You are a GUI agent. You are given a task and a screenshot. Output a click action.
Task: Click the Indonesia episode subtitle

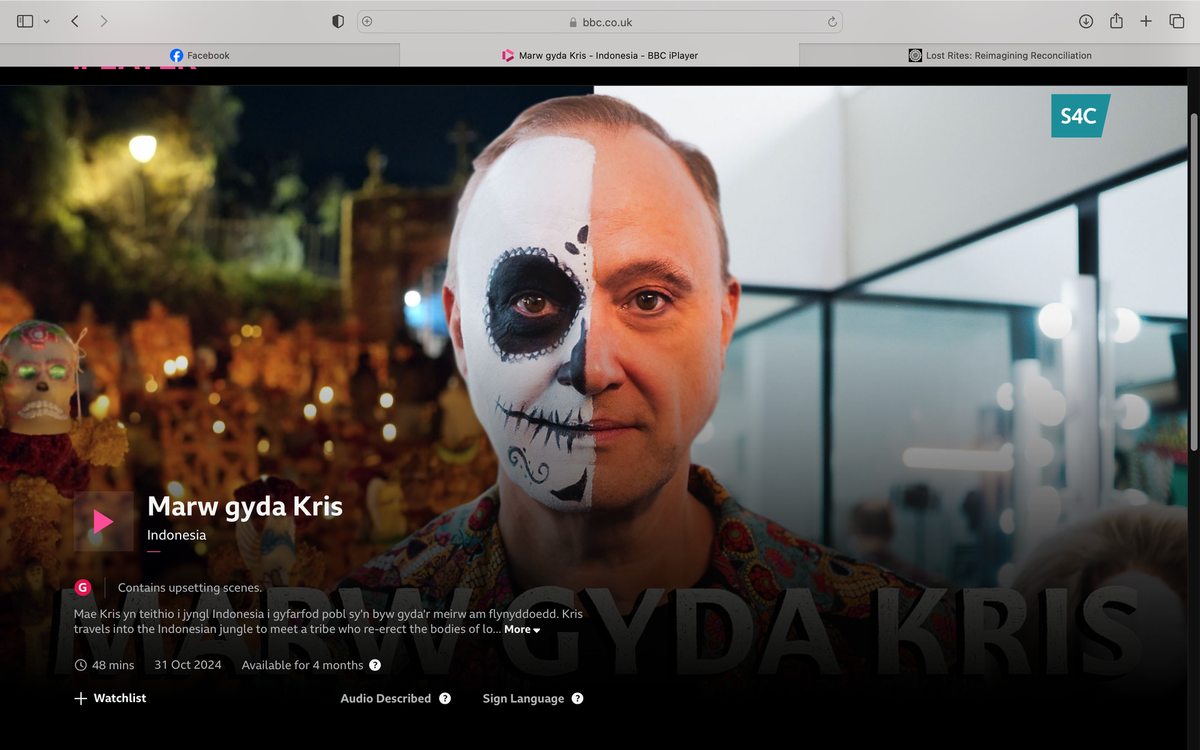coord(177,534)
